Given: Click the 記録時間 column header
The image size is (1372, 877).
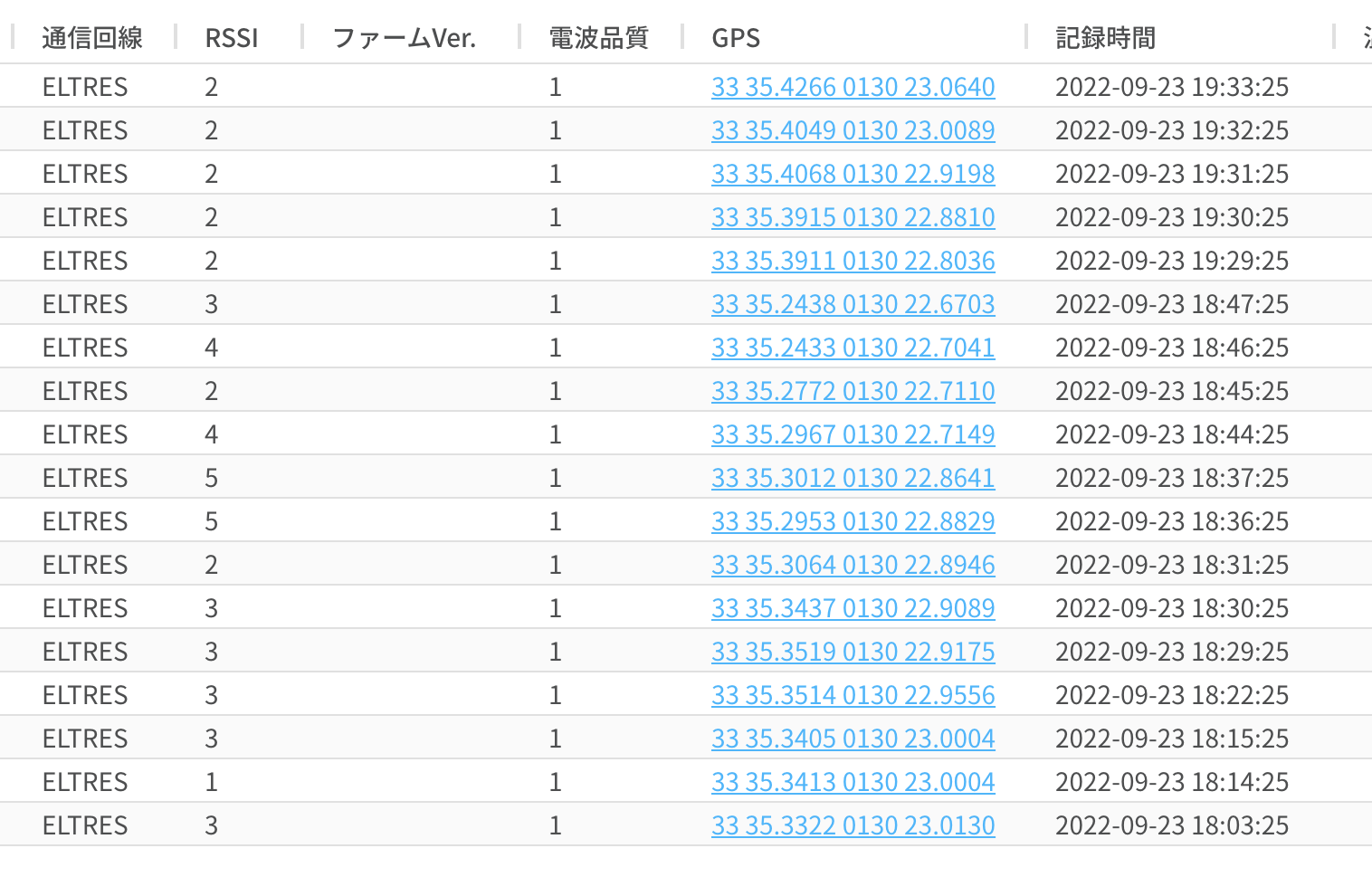Looking at the screenshot, I should tap(1105, 38).
